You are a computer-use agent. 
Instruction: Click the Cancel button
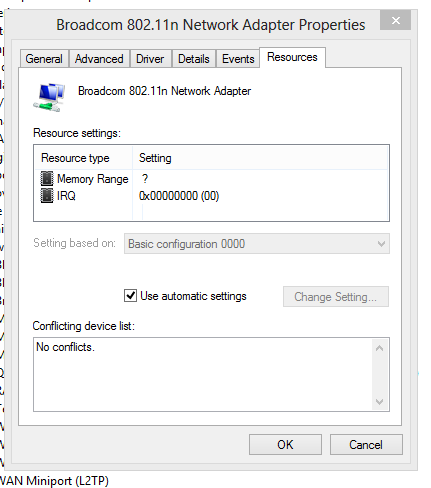pyautogui.click(x=366, y=444)
